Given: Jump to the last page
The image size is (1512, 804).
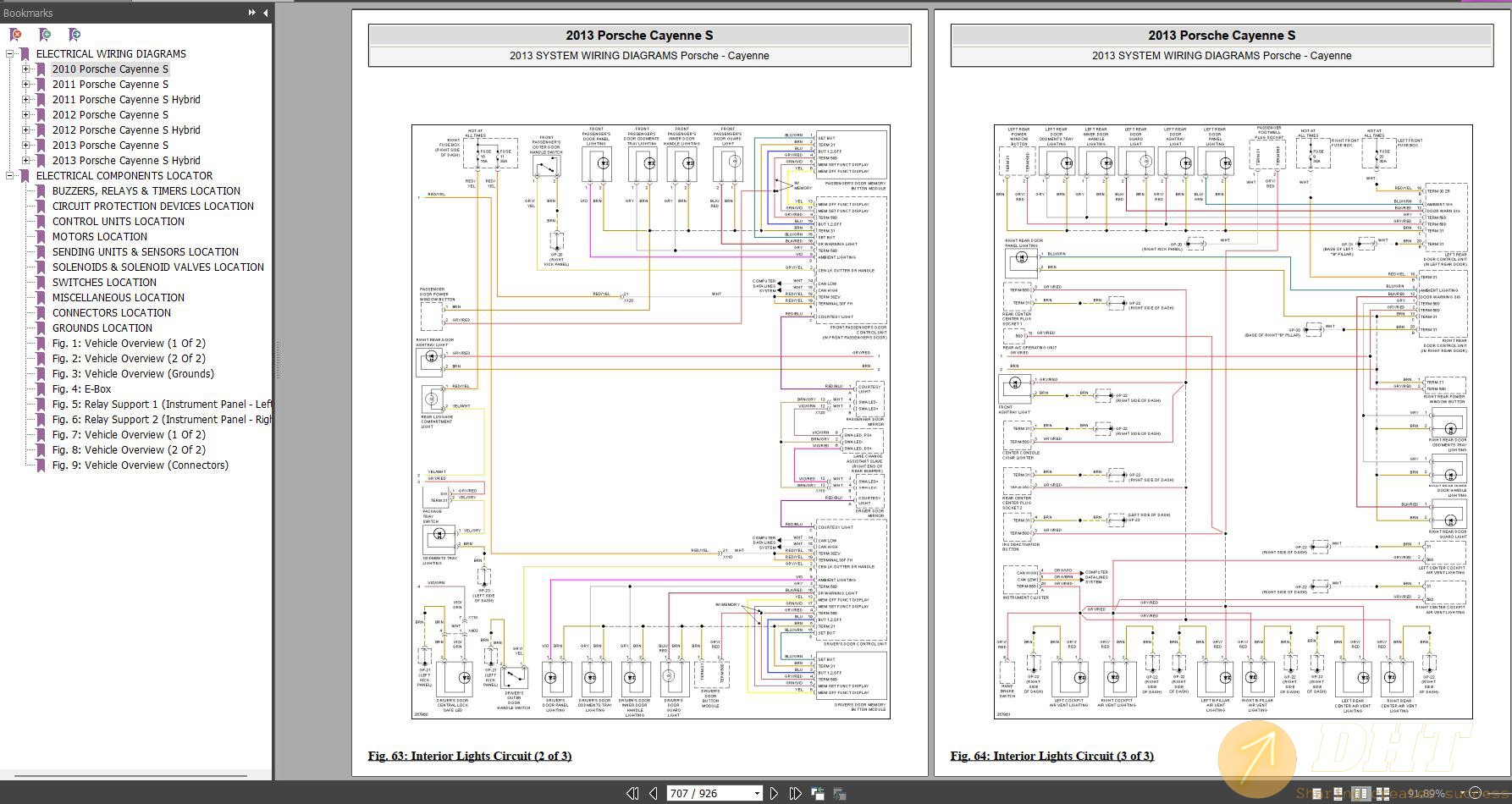Looking at the screenshot, I should (795, 793).
